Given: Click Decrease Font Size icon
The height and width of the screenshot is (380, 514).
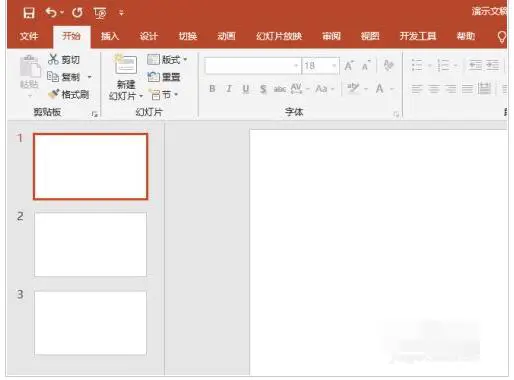Looking at the screenshot, I should tap(366, 66).
